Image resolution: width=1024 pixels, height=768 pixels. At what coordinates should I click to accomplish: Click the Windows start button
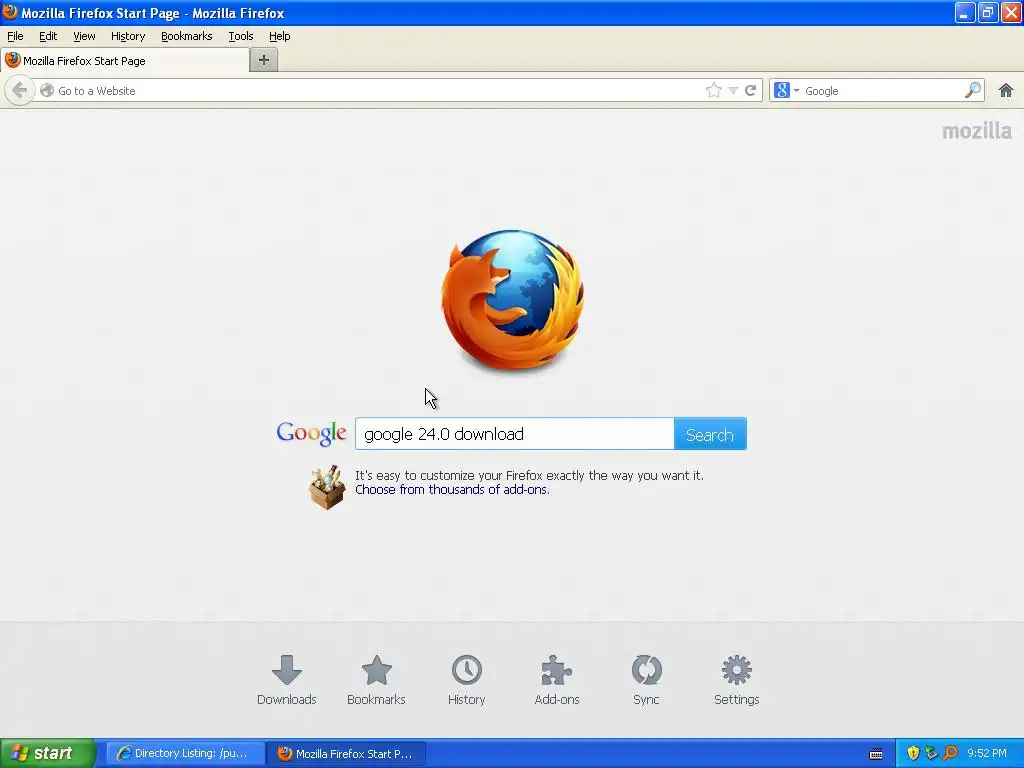[x=48, y=753]
